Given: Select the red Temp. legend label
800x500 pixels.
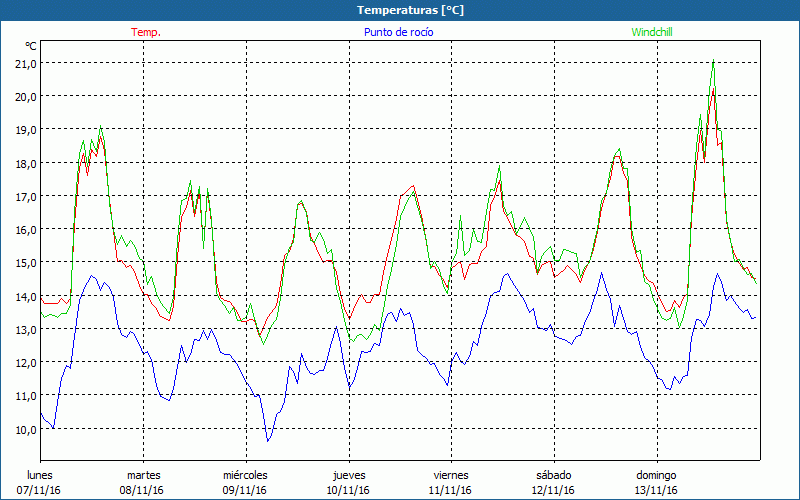Looking at the screenshot, I should tap(146, 32).
